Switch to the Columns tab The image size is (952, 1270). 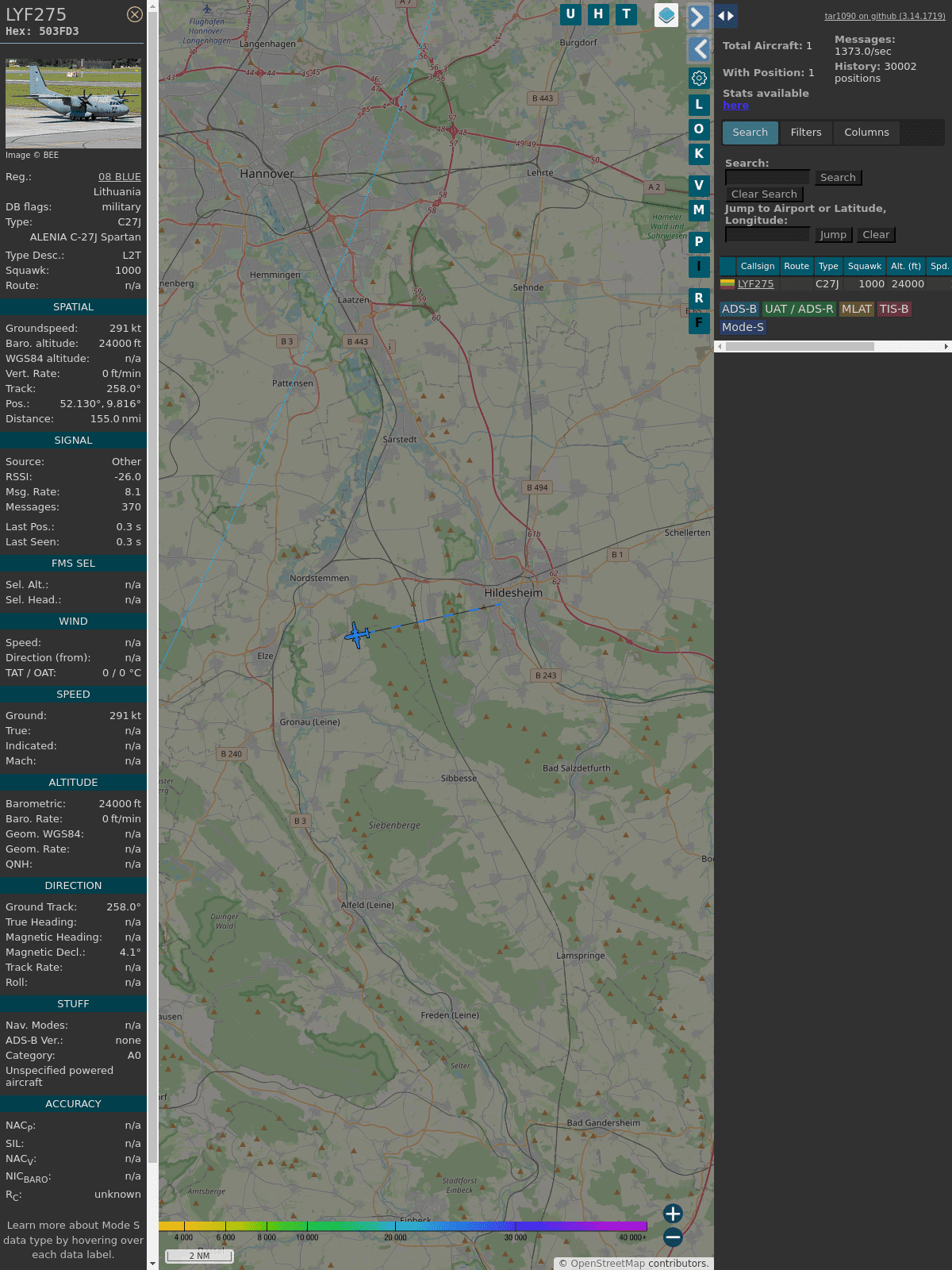tap(866, 133)
